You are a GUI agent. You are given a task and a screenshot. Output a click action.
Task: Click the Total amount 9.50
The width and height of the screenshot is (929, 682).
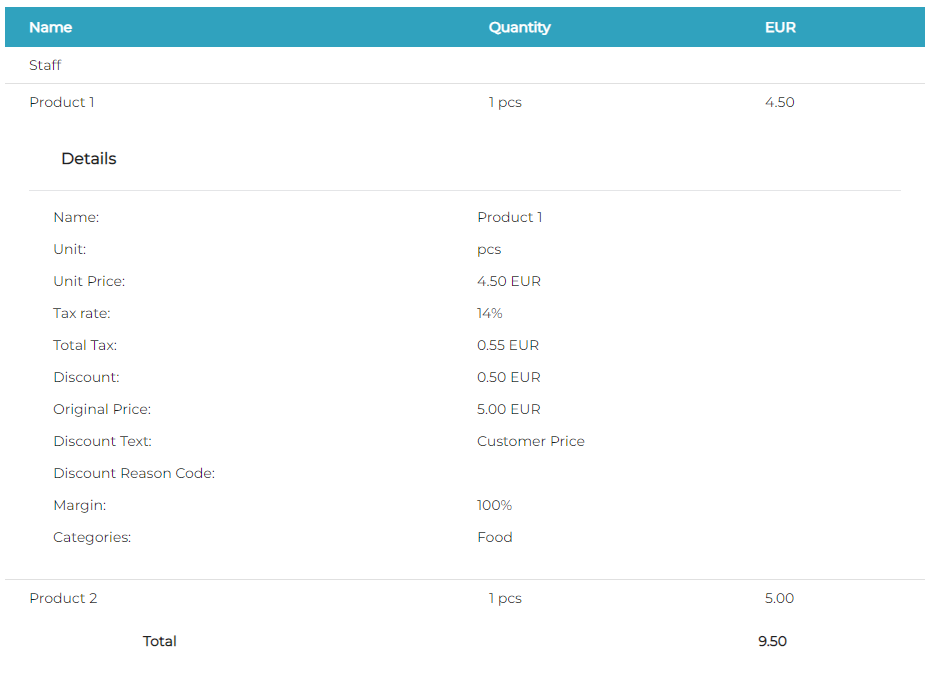click(772, 641)
